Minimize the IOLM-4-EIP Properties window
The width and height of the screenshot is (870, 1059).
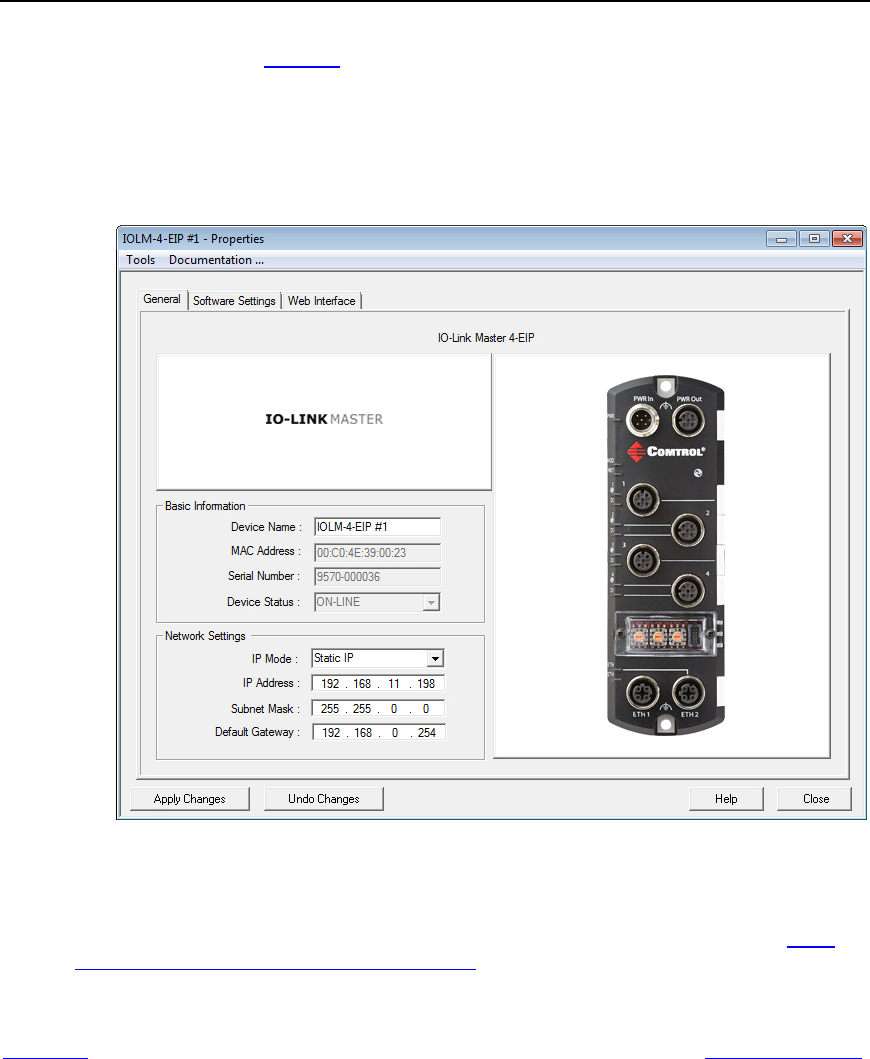pos(782,239)
